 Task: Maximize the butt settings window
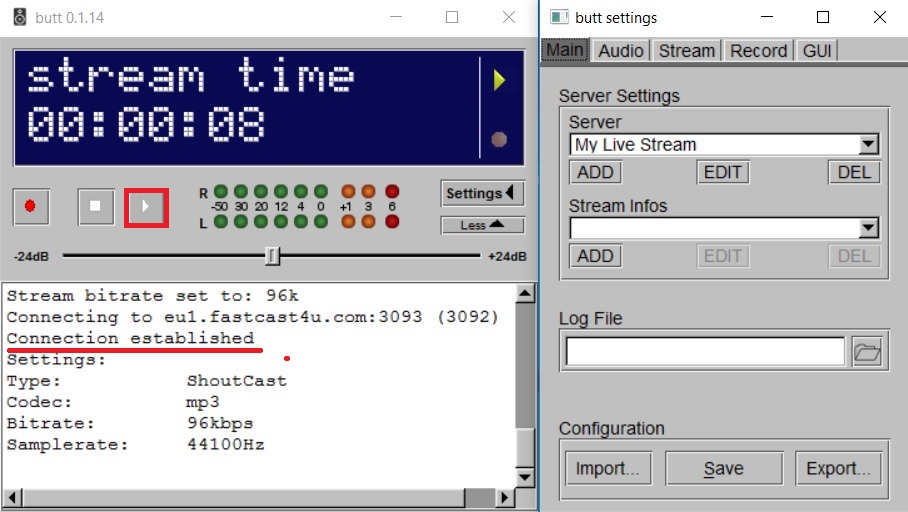(823, 17)
